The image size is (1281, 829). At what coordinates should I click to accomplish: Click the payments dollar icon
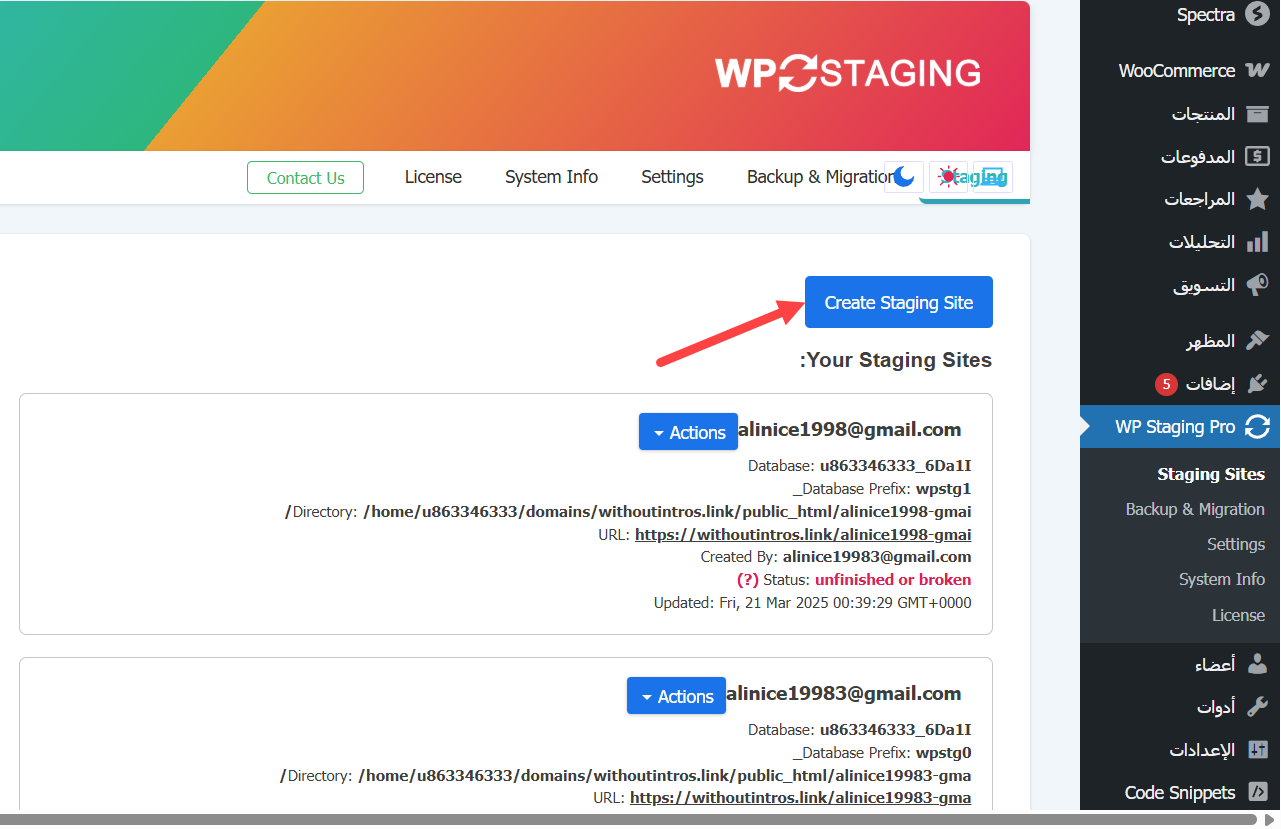coord(1257,157)
